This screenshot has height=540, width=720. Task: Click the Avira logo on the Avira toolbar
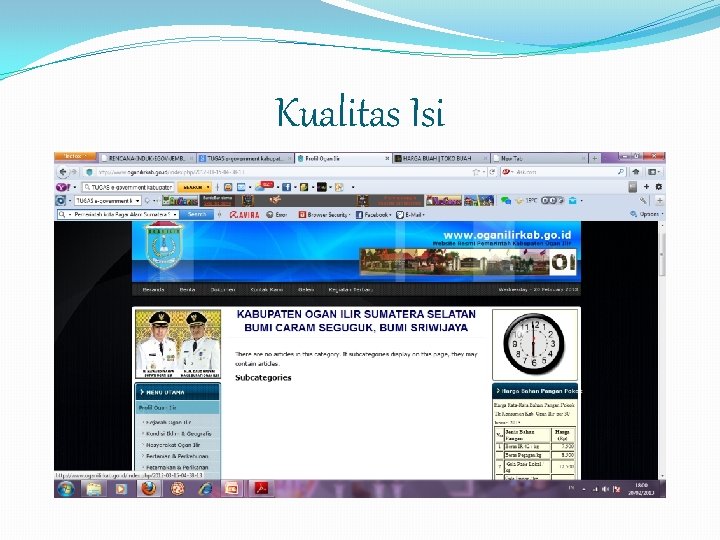(244, 214)
